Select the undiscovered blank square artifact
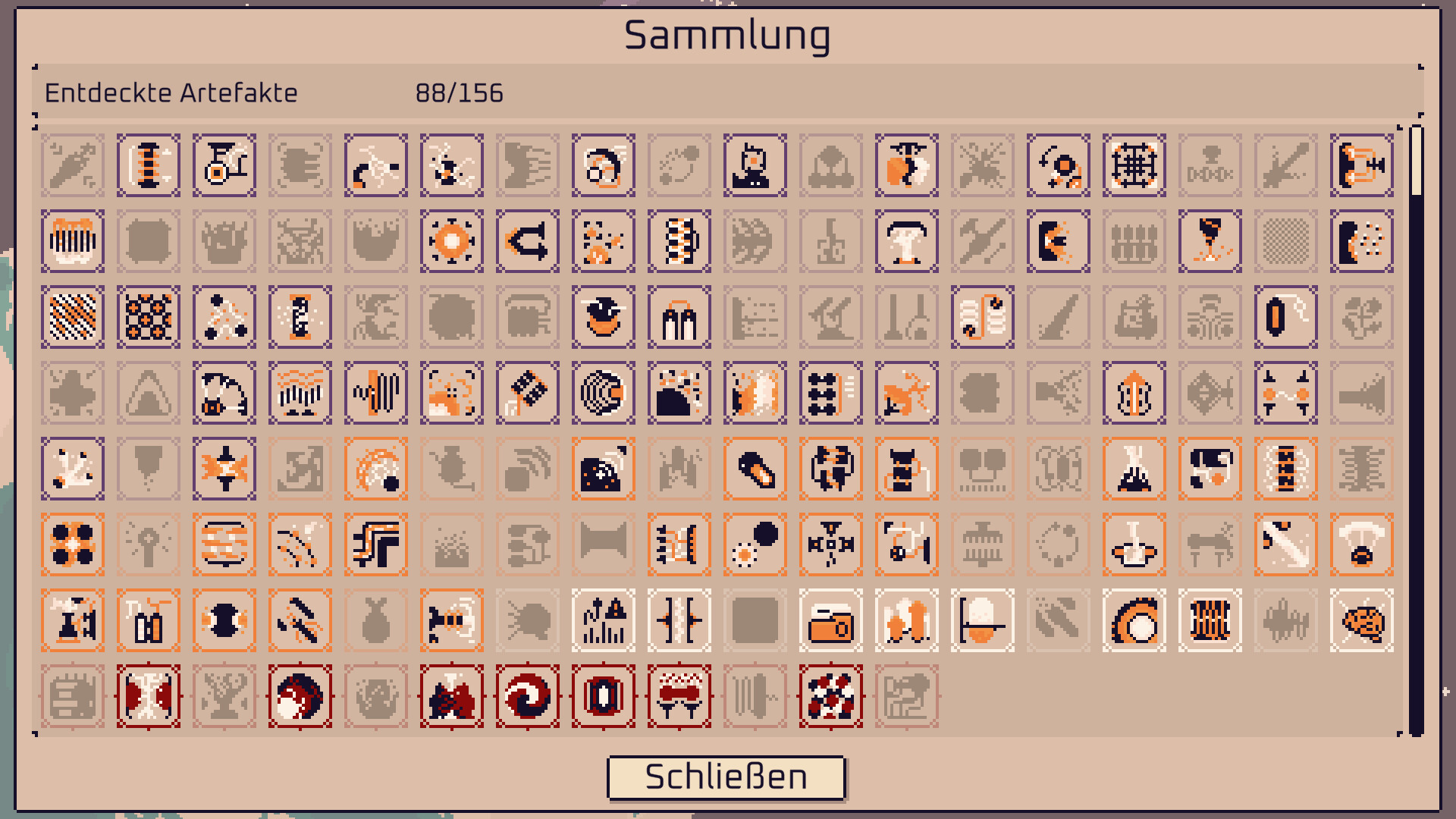This screenshot has width=1456, height=819. [x=755, y=620]
